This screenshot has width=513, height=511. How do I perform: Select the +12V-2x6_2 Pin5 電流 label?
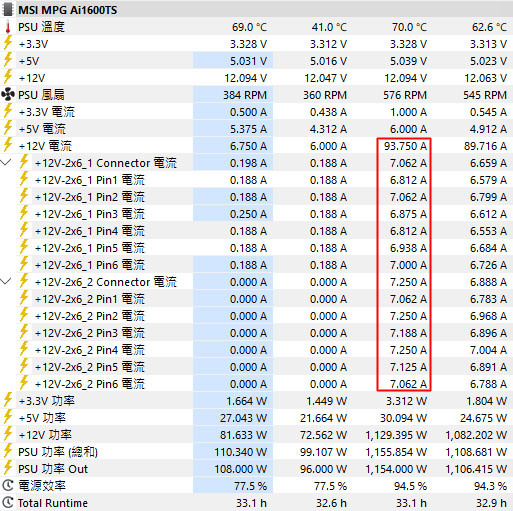[x=90, y=367]
